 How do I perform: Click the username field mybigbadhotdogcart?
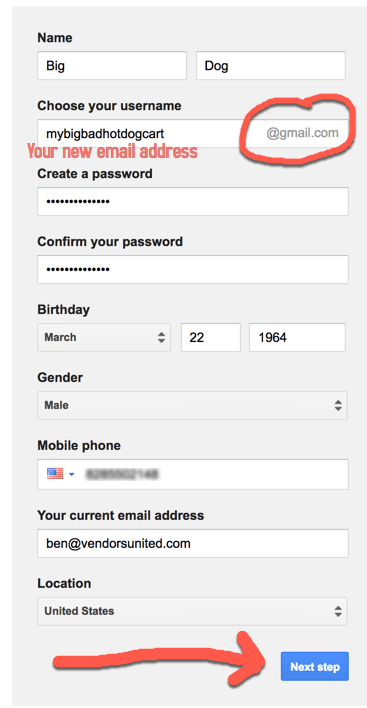coord(193,133)
